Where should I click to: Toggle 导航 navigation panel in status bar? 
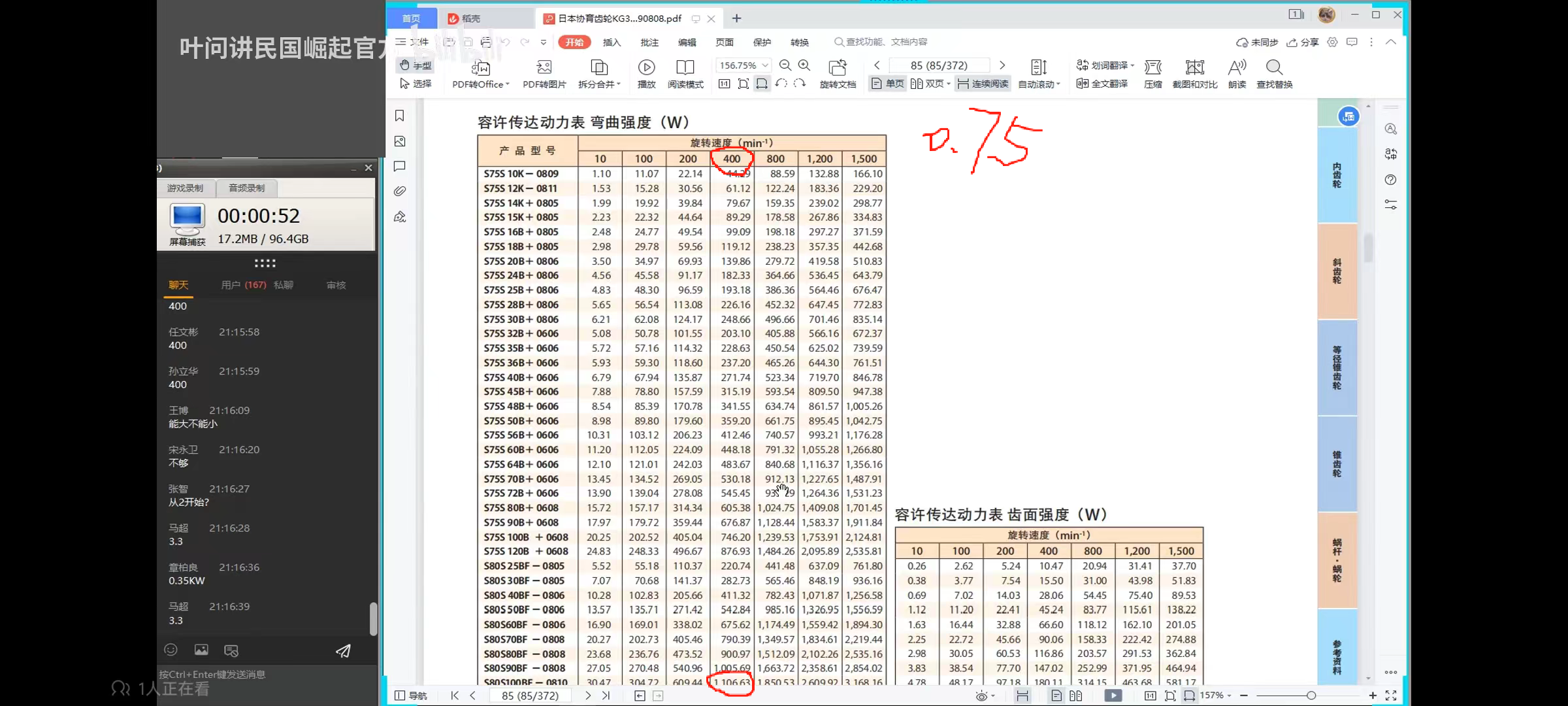(410, 696)
